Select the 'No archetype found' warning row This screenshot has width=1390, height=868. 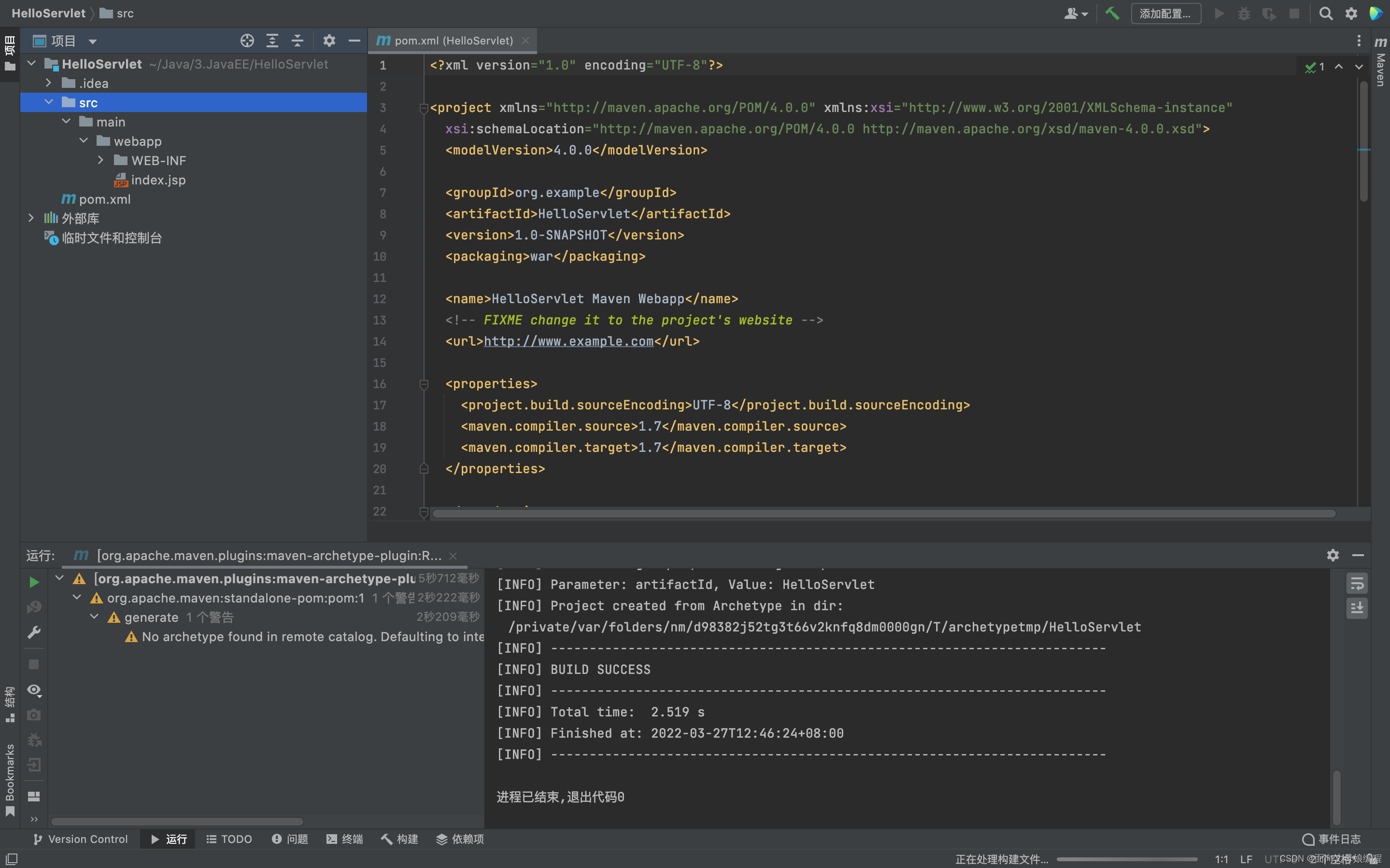click(304, 636)
